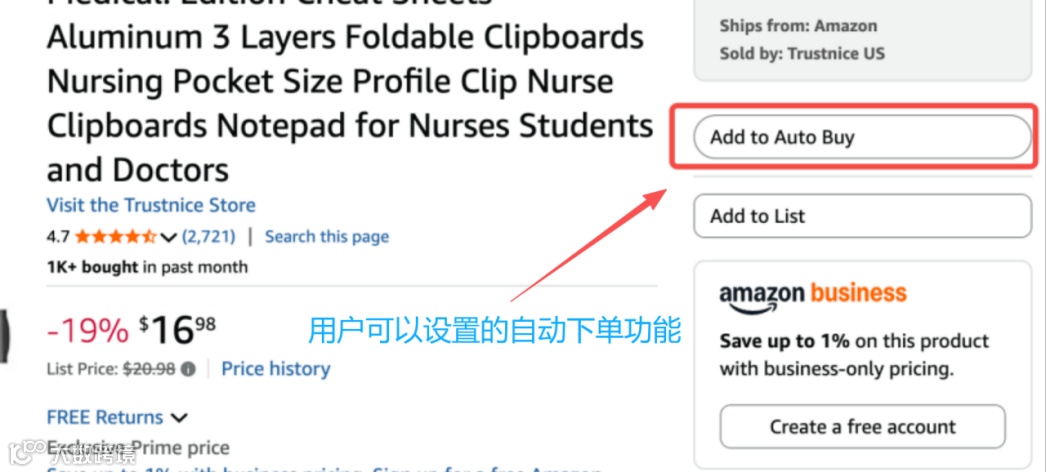Click the orange star rating icons

(x=116, y=236)
